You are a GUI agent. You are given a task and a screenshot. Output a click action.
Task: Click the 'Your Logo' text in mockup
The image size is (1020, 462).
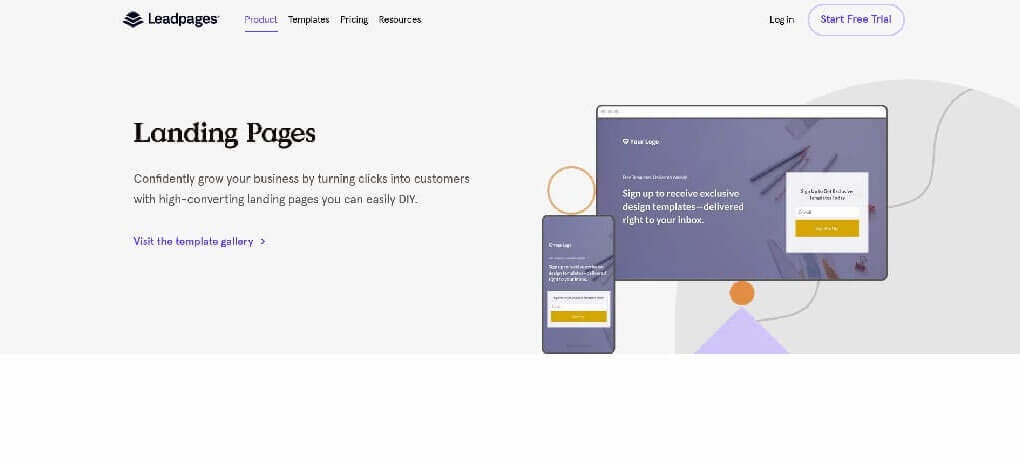[641, 141]
